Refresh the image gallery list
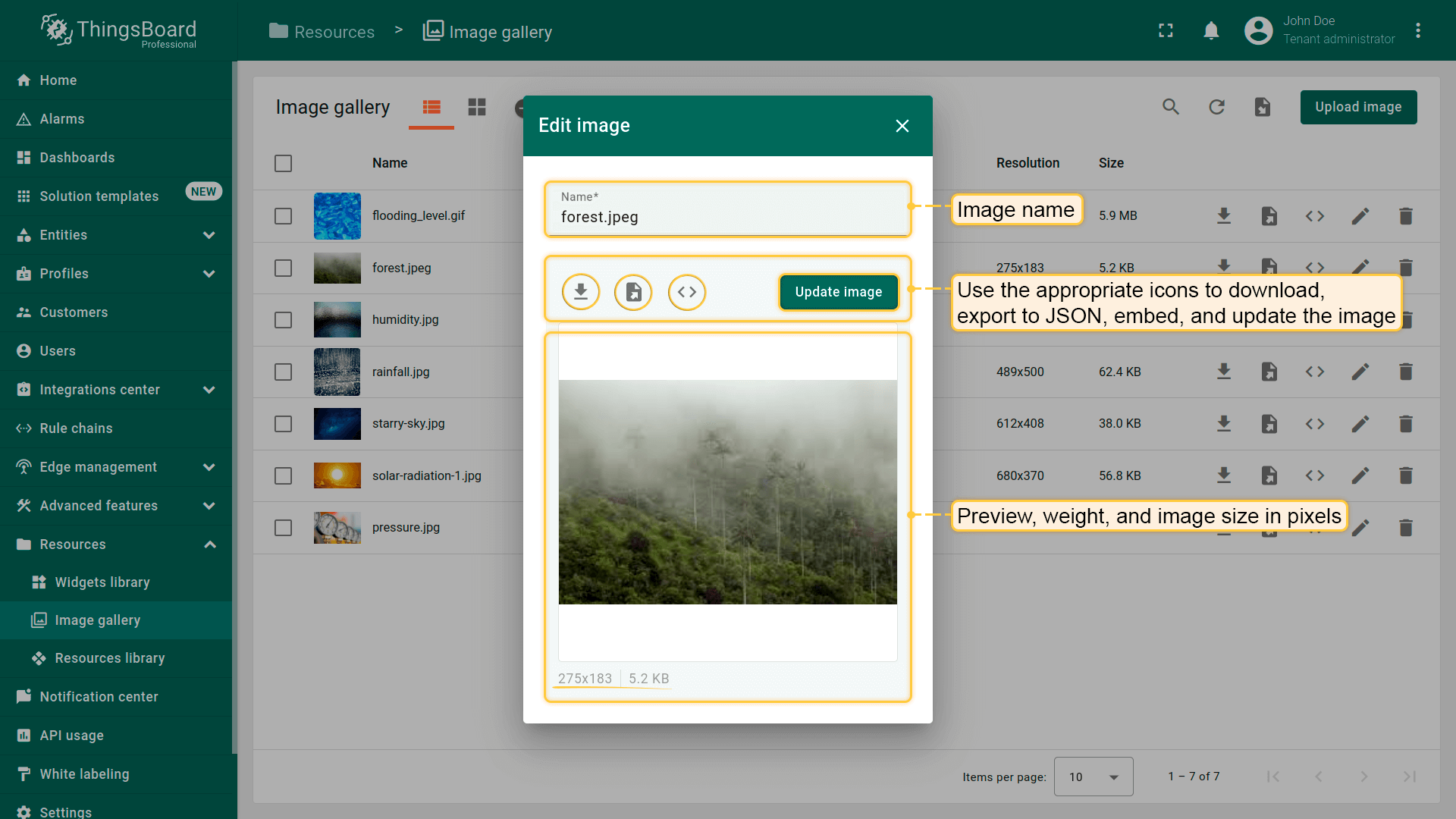The height and width of the screenshot is (819, 1456). pos(1216,107)
